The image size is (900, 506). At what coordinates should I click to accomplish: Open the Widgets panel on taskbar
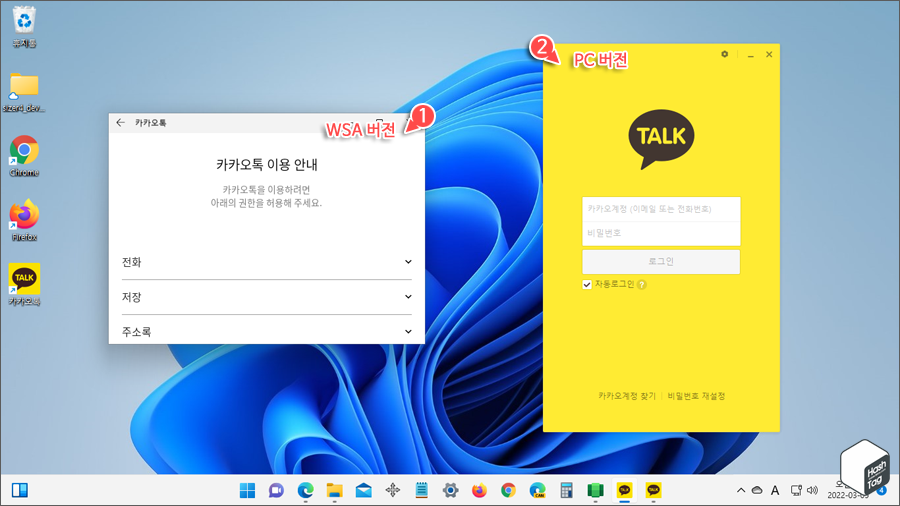(20, 491)
